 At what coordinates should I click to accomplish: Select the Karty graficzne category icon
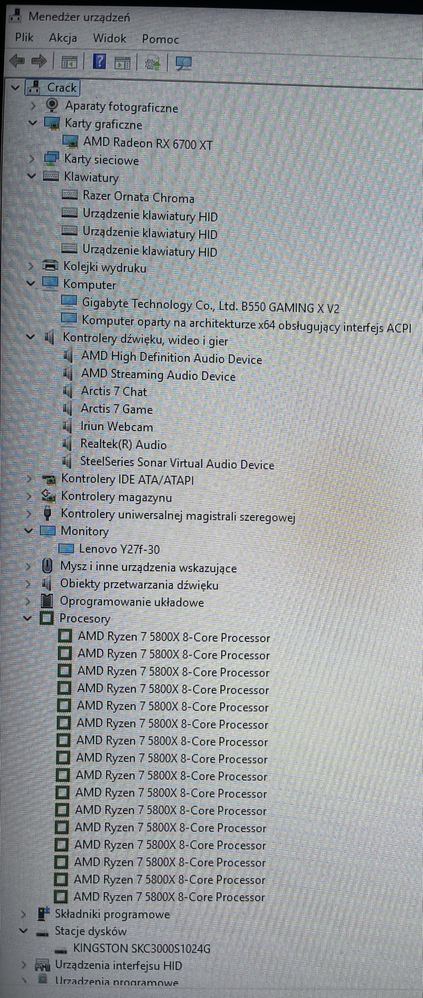tap(52, 123)
